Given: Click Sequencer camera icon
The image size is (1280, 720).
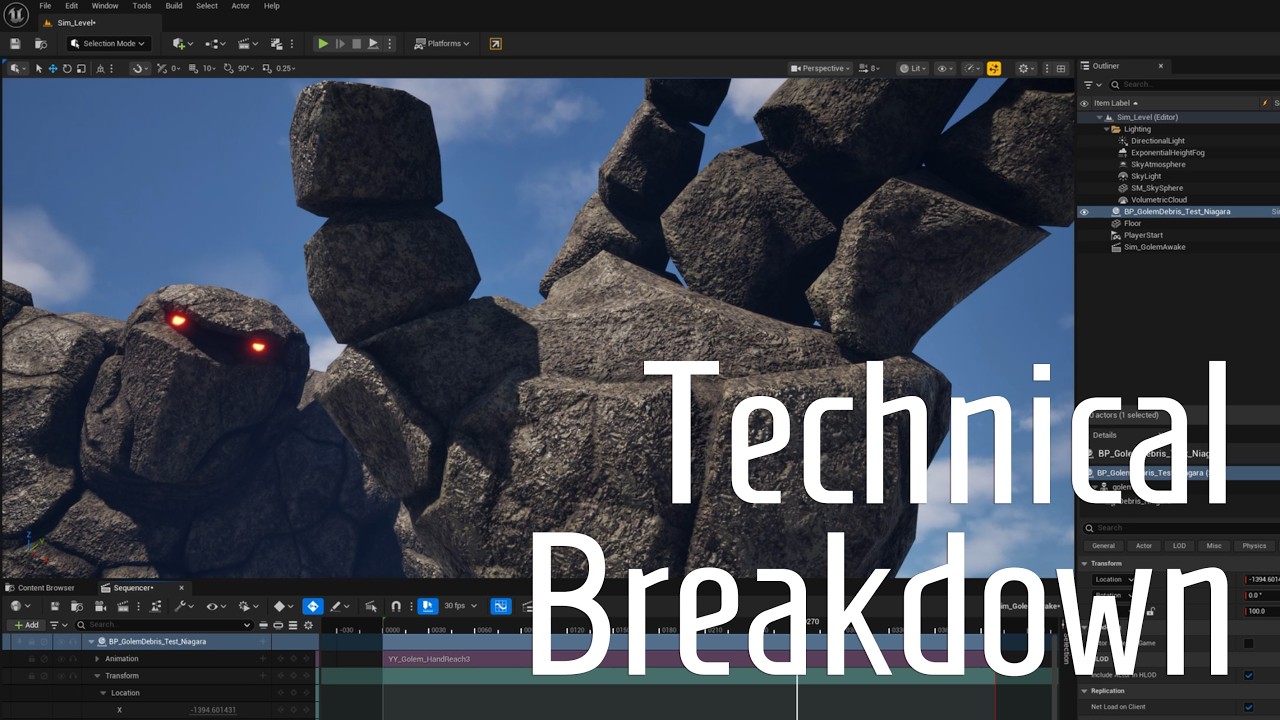Looking at the screenshot, I should (x=100, y=606).
